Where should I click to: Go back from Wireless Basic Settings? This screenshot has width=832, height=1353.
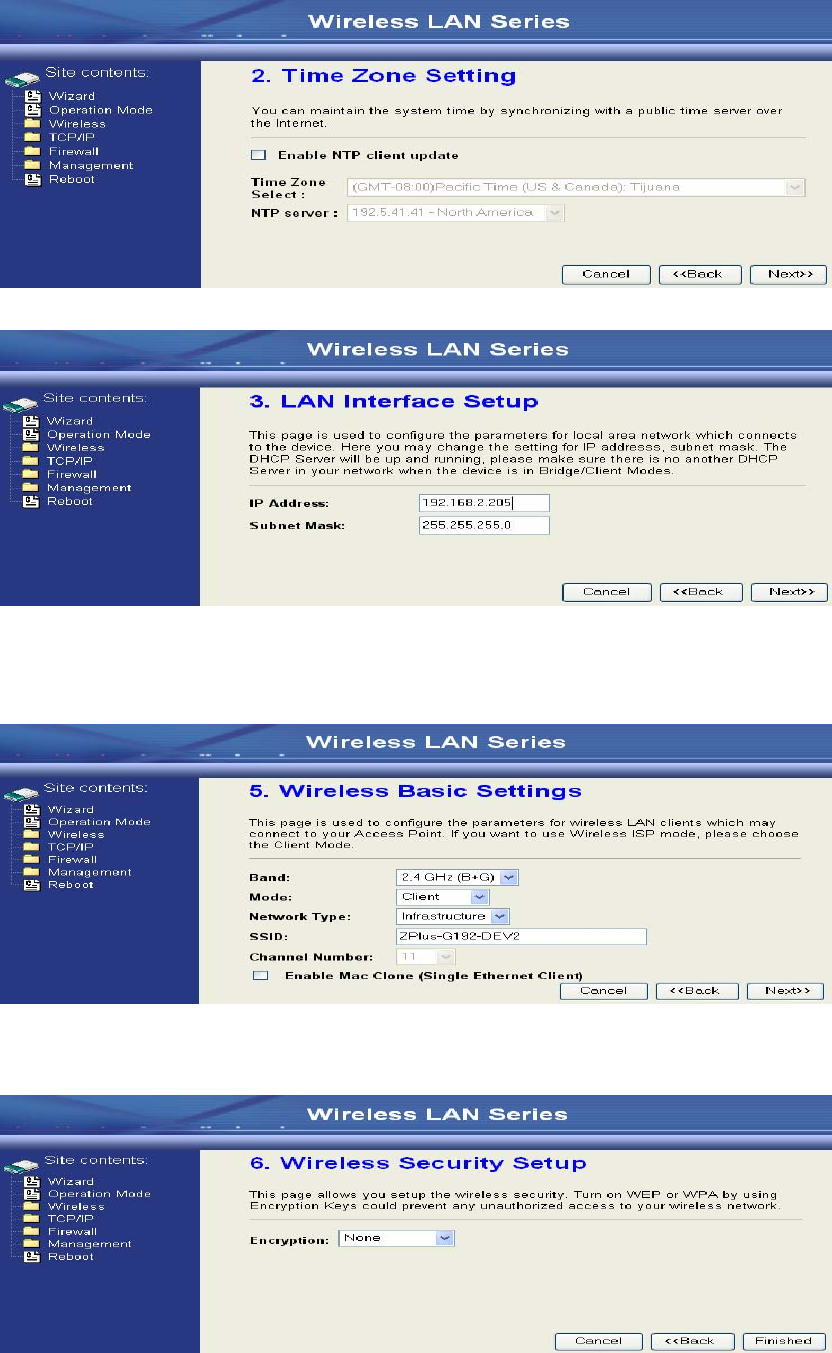pos(697,991)
